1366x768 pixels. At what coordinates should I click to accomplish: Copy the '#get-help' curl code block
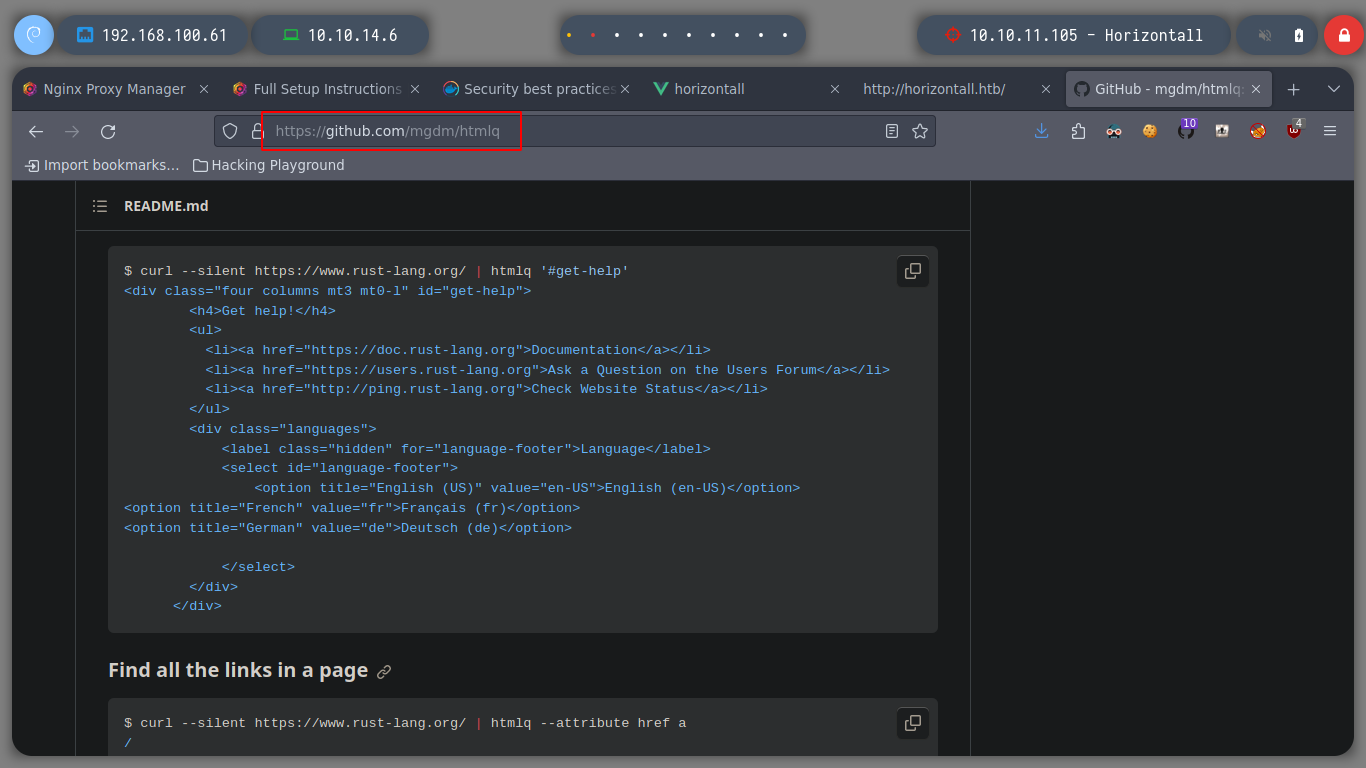click(913, 271)
